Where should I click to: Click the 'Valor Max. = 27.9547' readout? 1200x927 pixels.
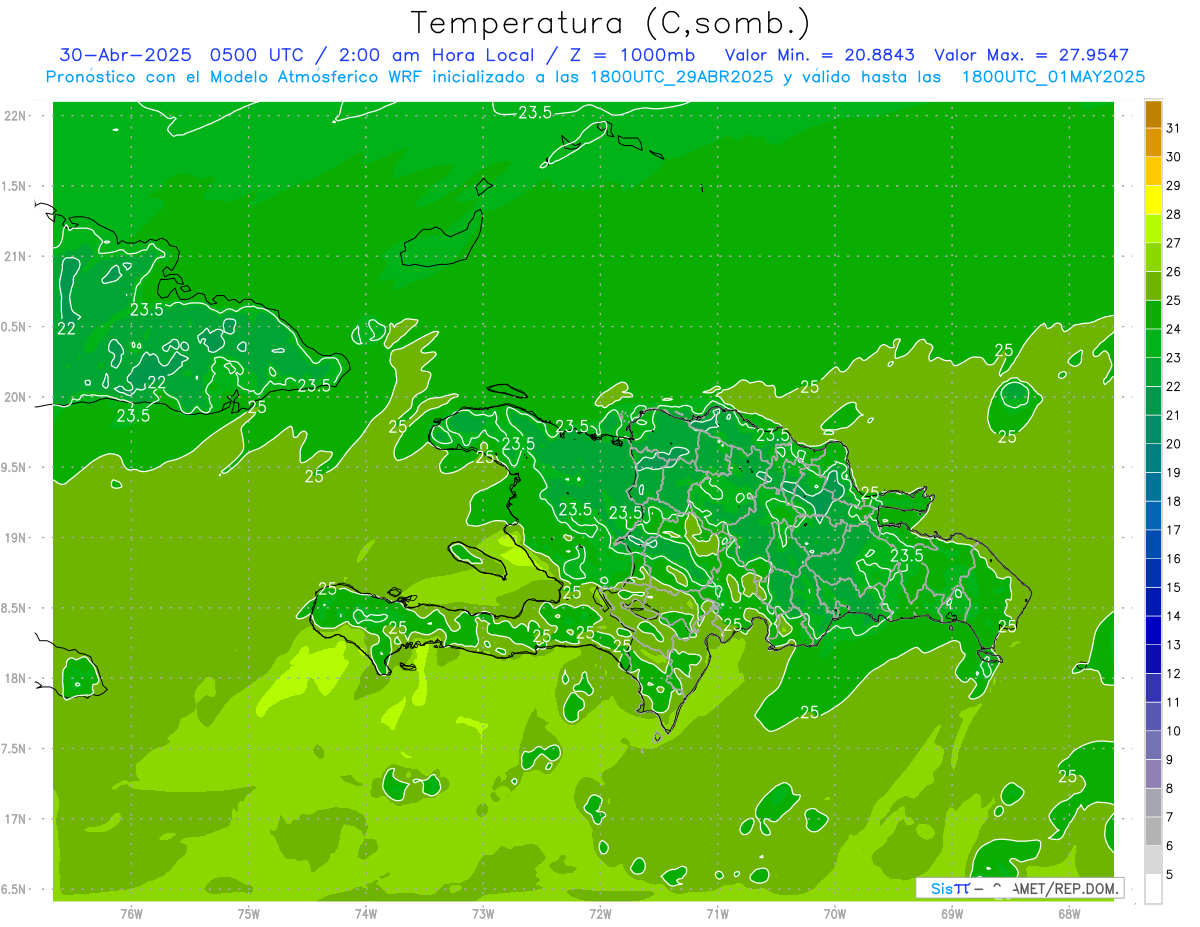click(x=1032, y=55)
